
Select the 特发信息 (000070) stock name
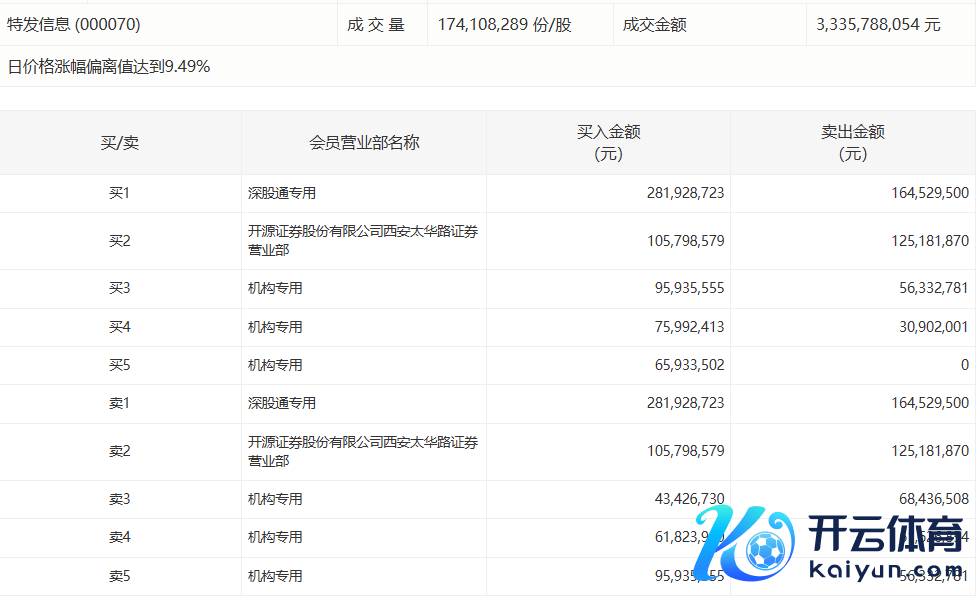click(74, 25)
